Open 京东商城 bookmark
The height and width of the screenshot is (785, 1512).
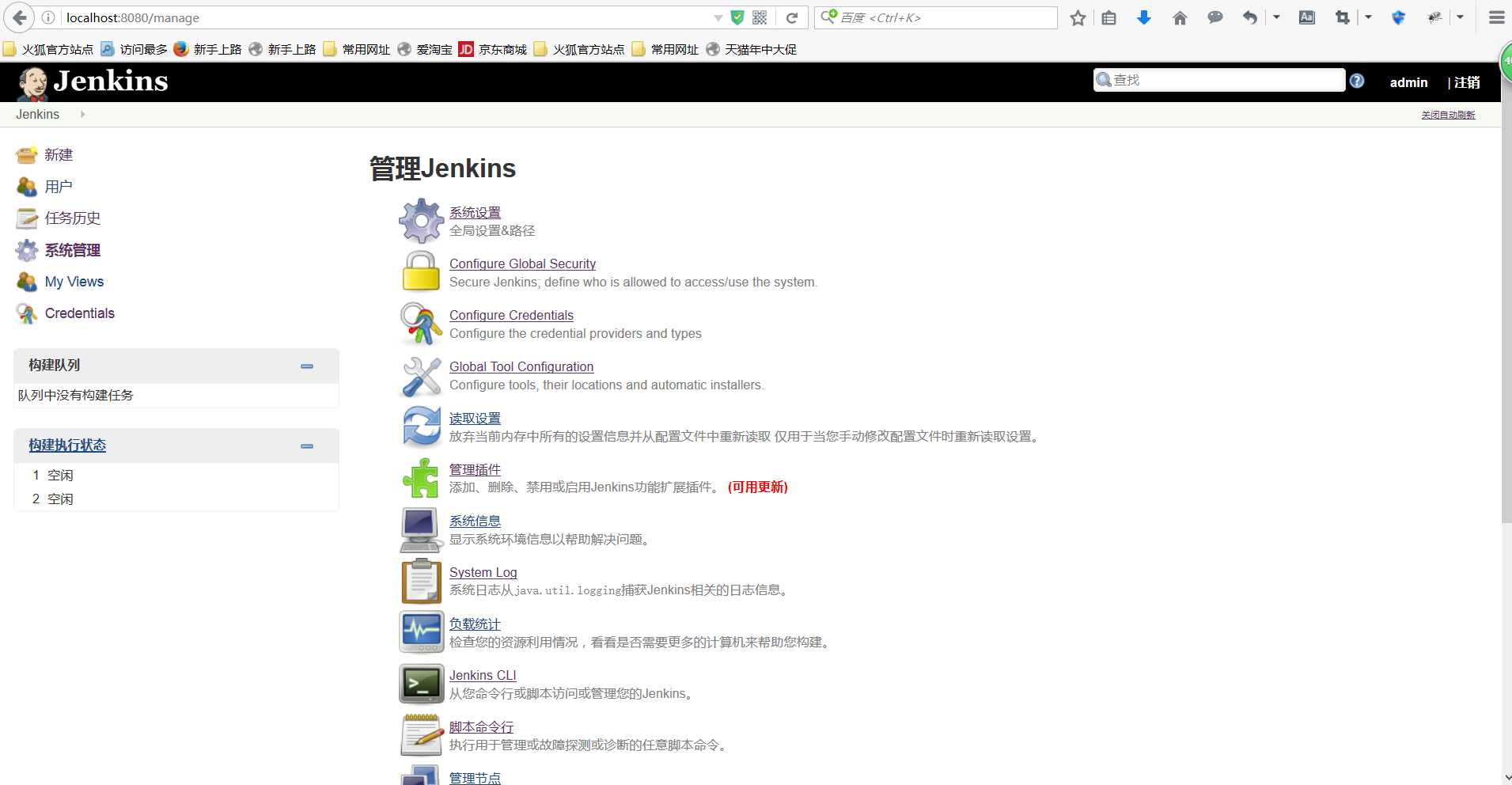tap(493, 49)
